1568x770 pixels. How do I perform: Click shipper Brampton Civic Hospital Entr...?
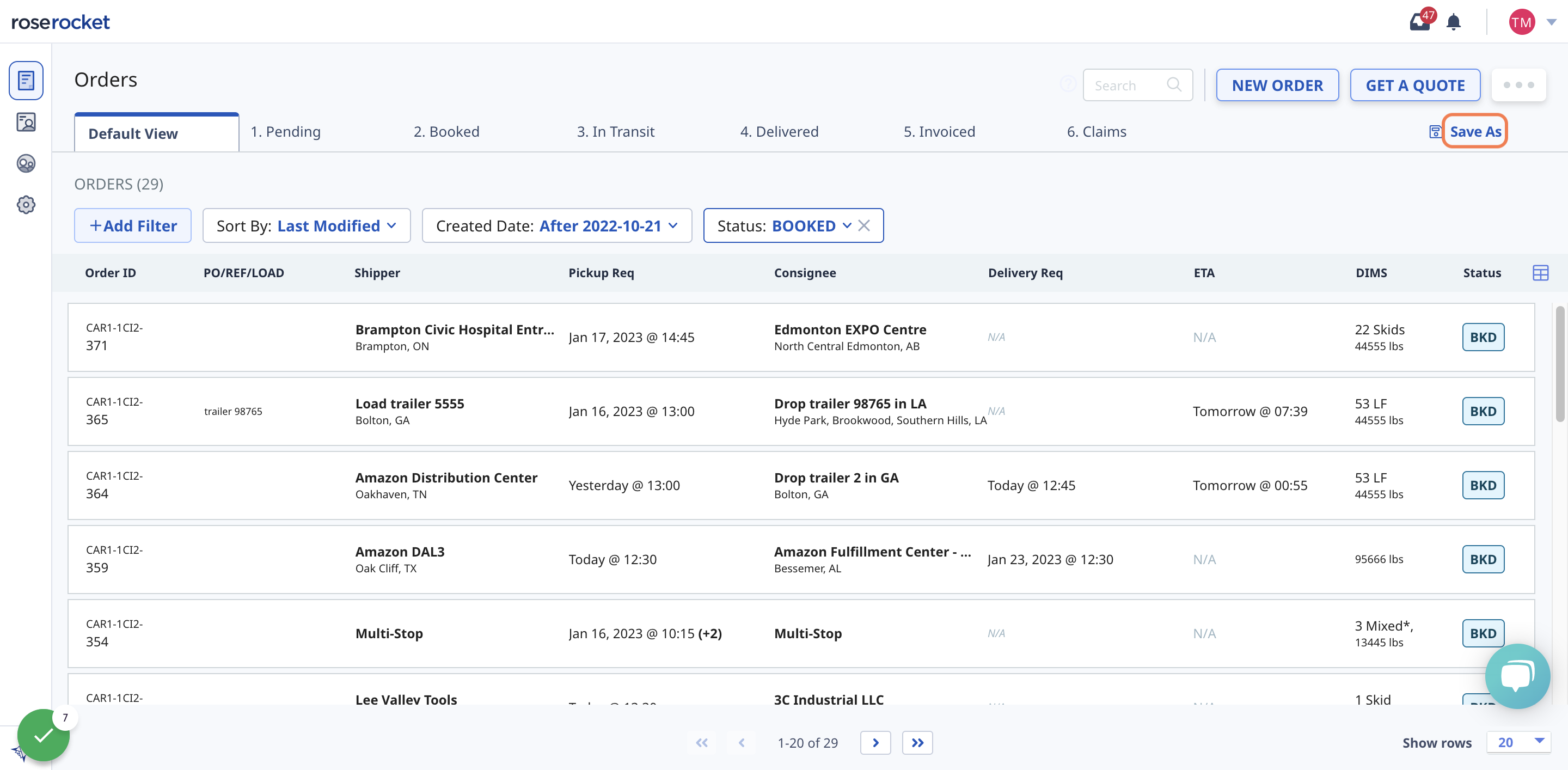455,329
